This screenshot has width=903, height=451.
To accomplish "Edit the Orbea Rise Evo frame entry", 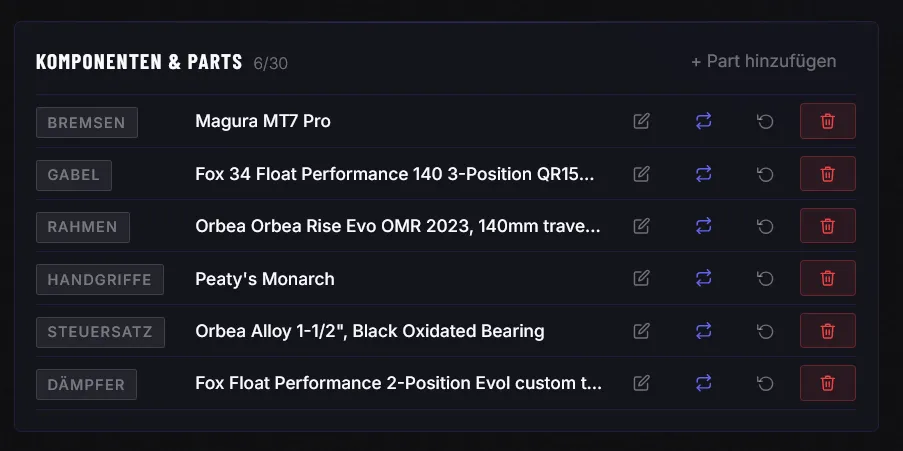I will (642, 226).
